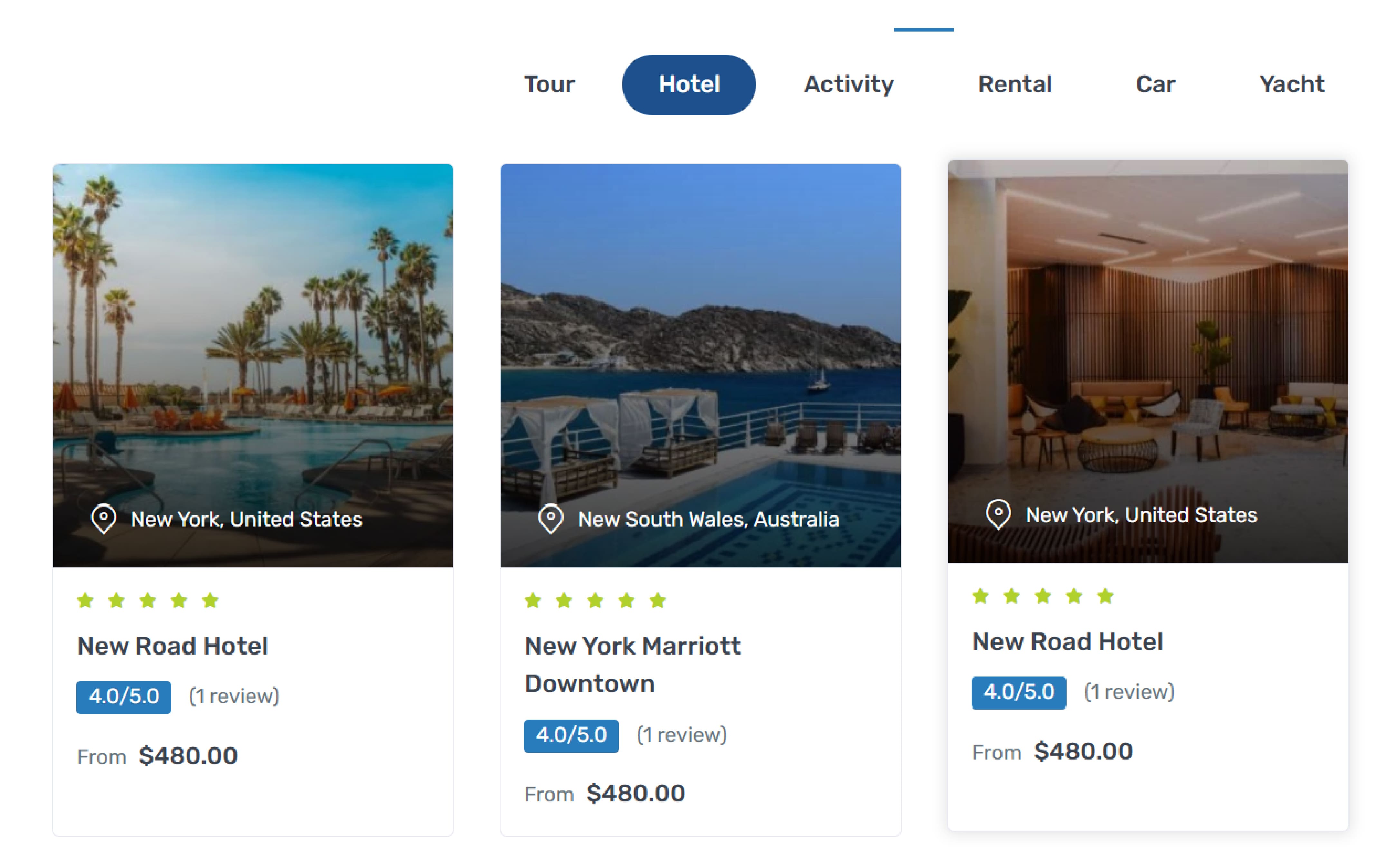Open the Yacht tab
This screenshot has height=868, width=1376.
pyautogui.click(x=1291, y=85)
